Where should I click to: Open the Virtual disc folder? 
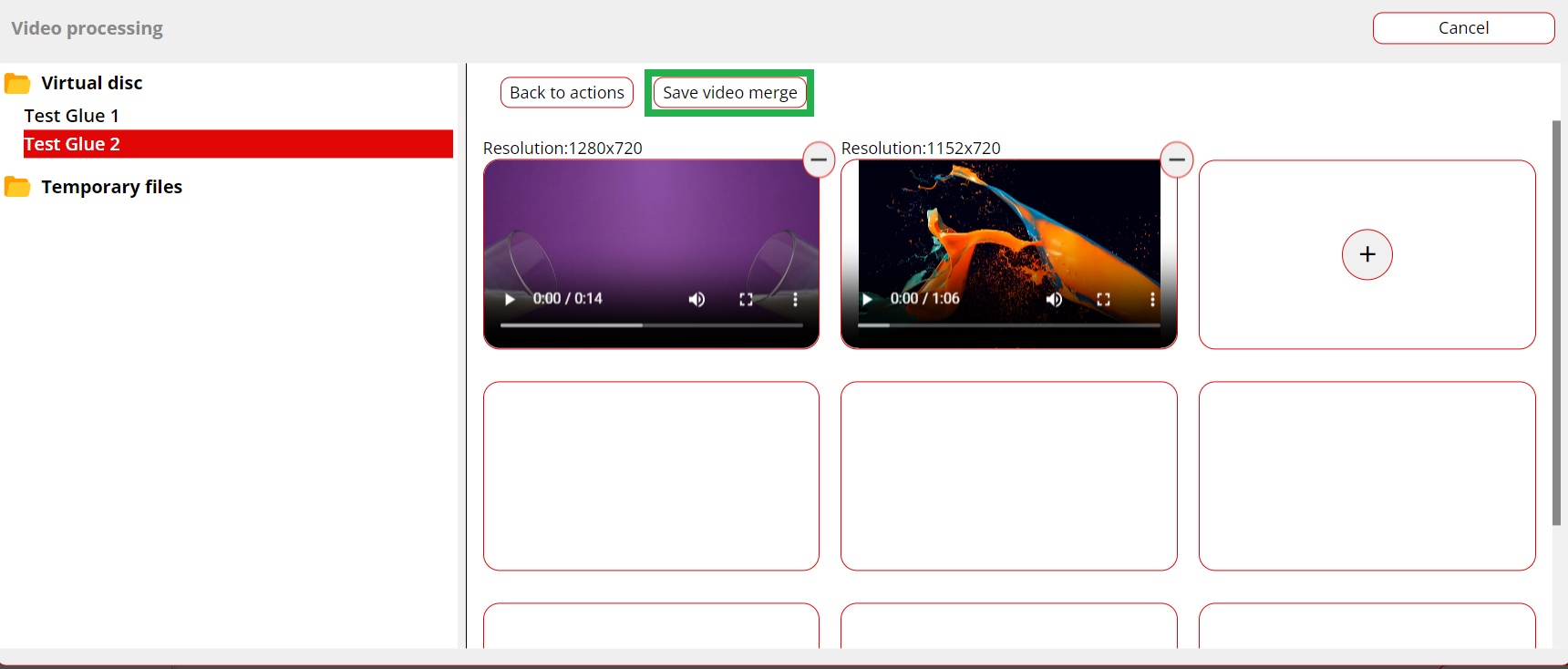click(x=91, y=83)
